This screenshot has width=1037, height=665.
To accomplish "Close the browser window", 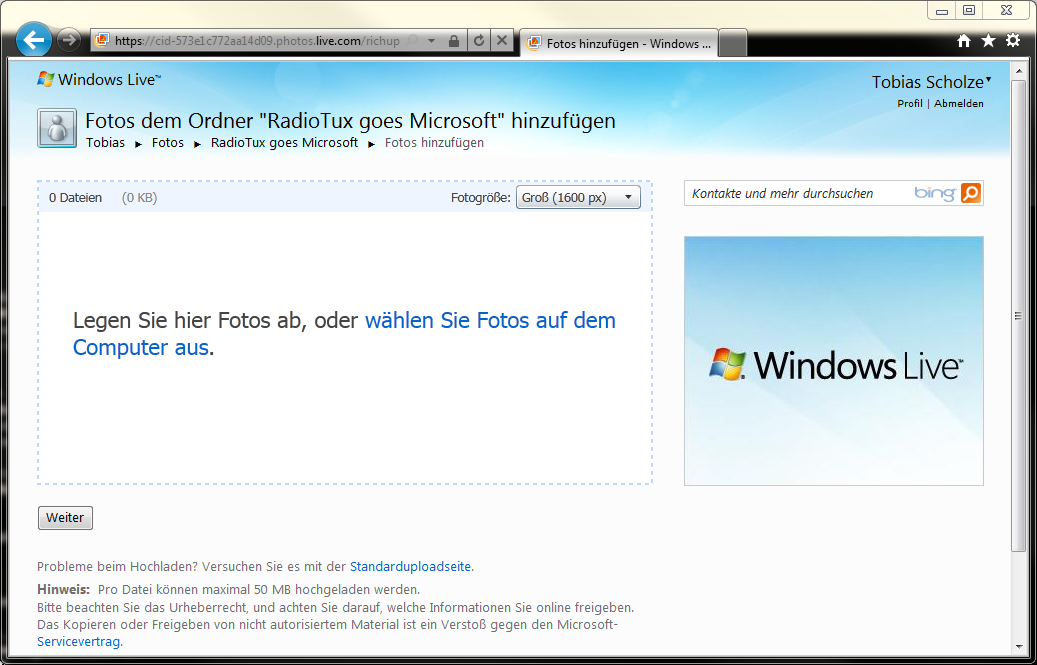I will pyautogui.click(x=1007, y=10).
